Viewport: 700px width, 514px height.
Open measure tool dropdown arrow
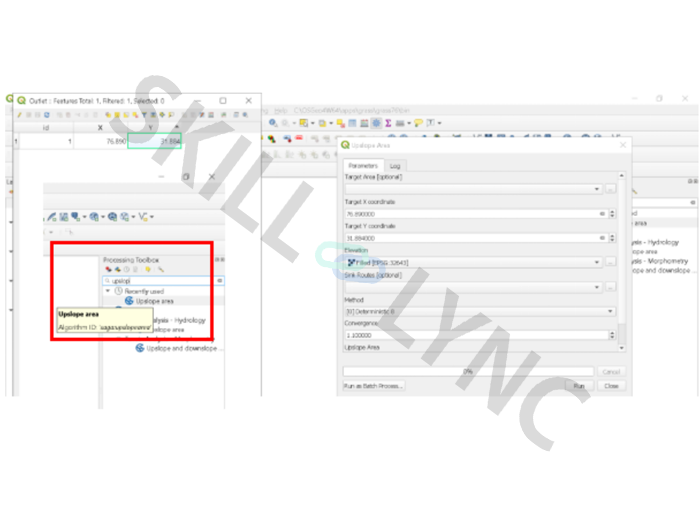click(408, 123)
